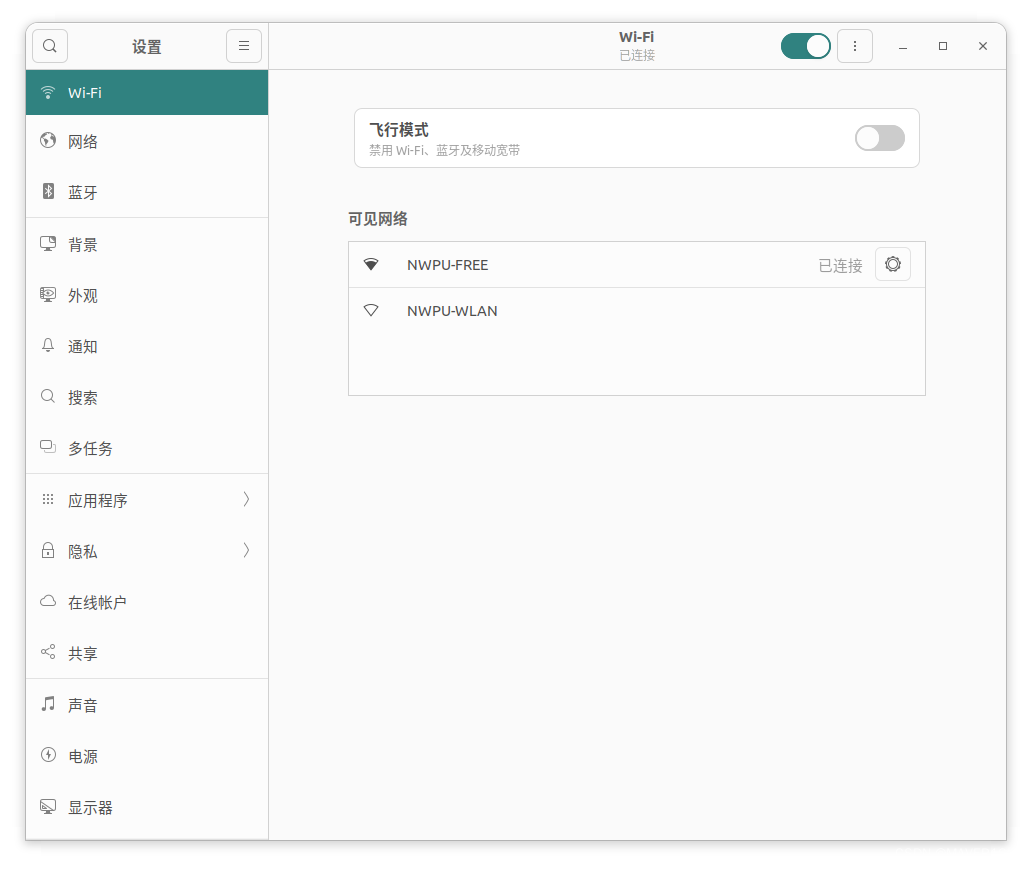Viewport: 1032px width, 869px height.
Task: Open the 网络 (Network) panel
Action: coord(147,142)
